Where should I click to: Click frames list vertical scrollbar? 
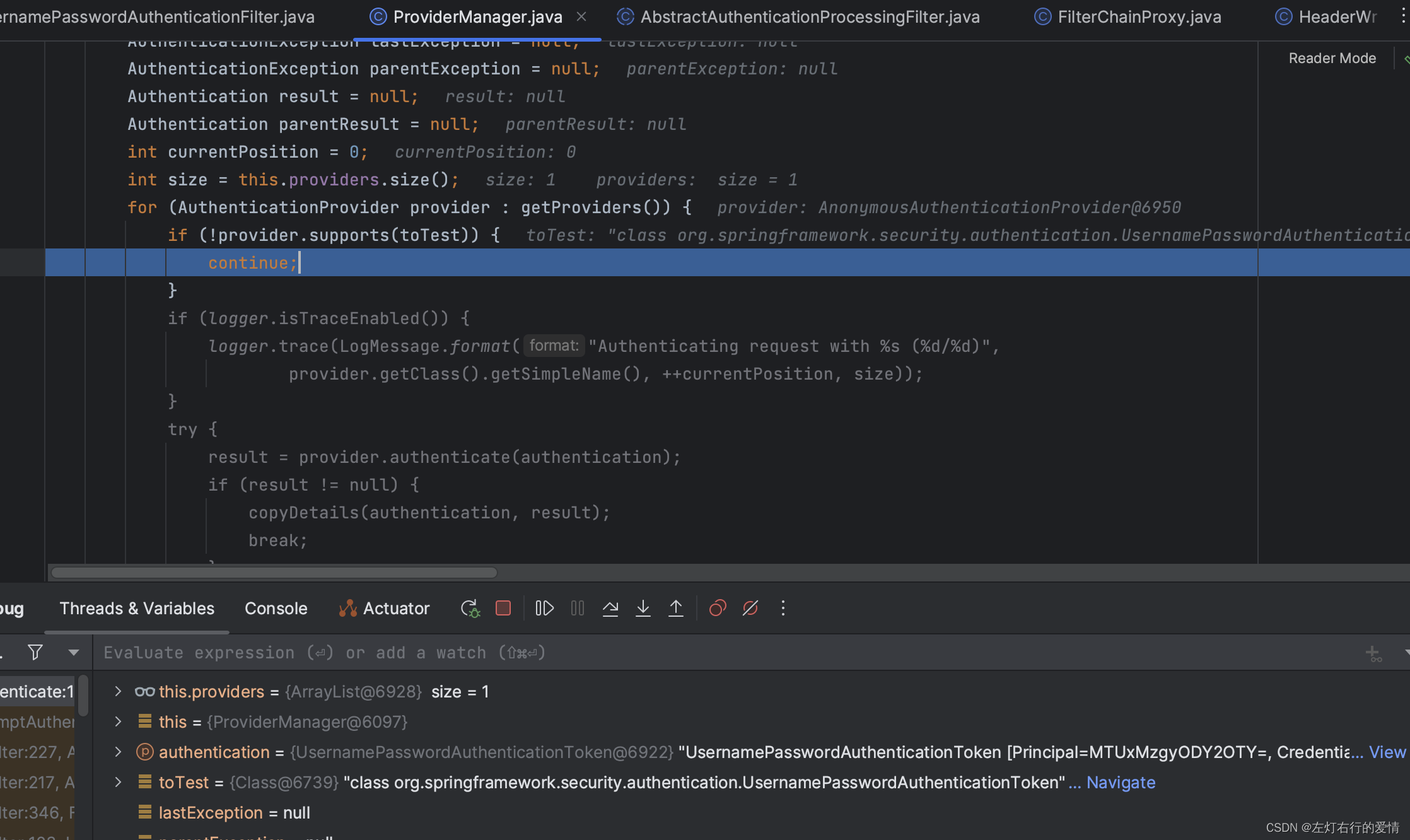(x=83, y=696)
